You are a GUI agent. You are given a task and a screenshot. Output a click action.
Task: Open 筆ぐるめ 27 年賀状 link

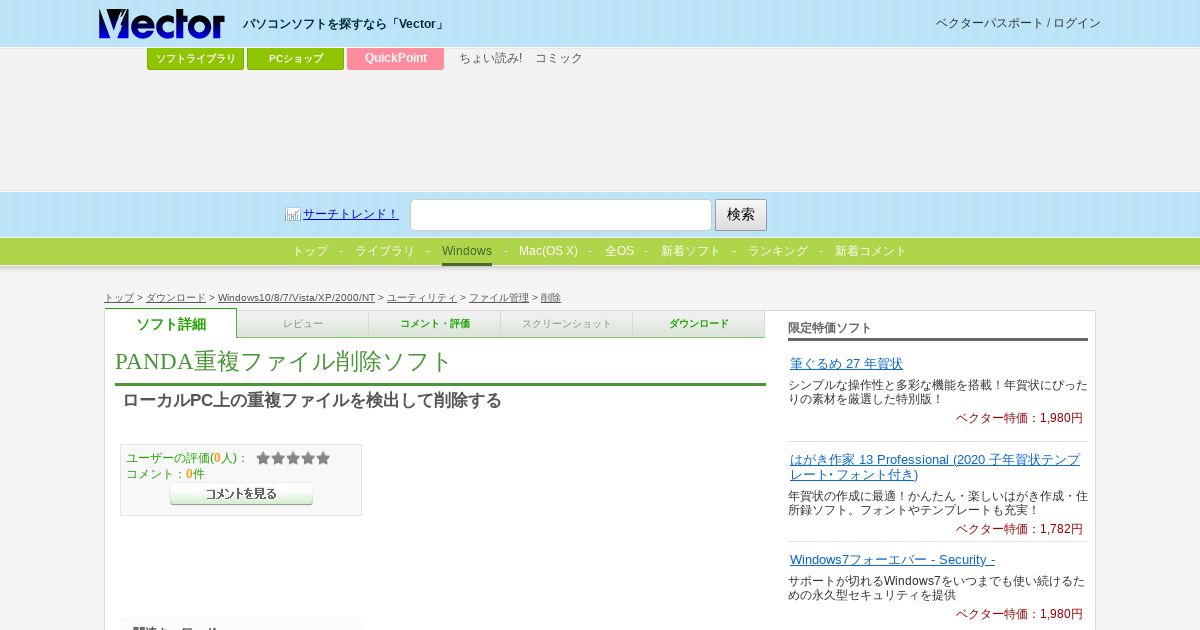(x=846, y=364)
